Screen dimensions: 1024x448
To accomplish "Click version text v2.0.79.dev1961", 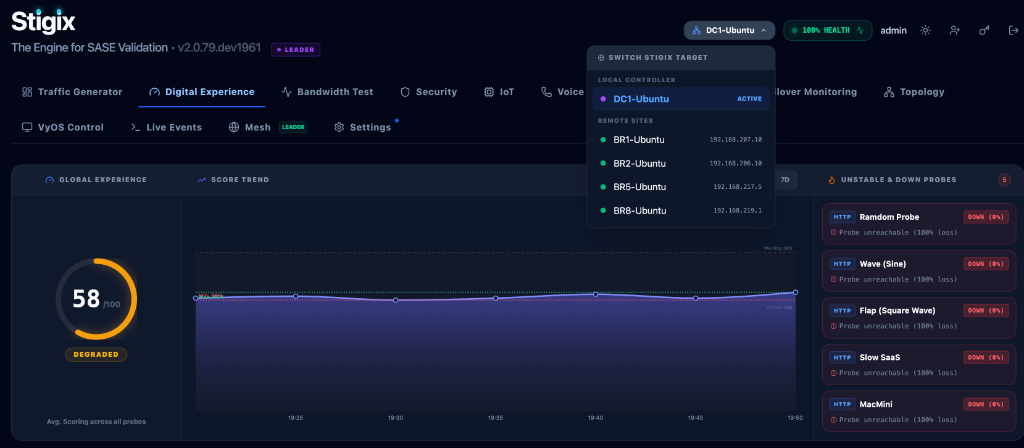I will click(x=219, y=48).
